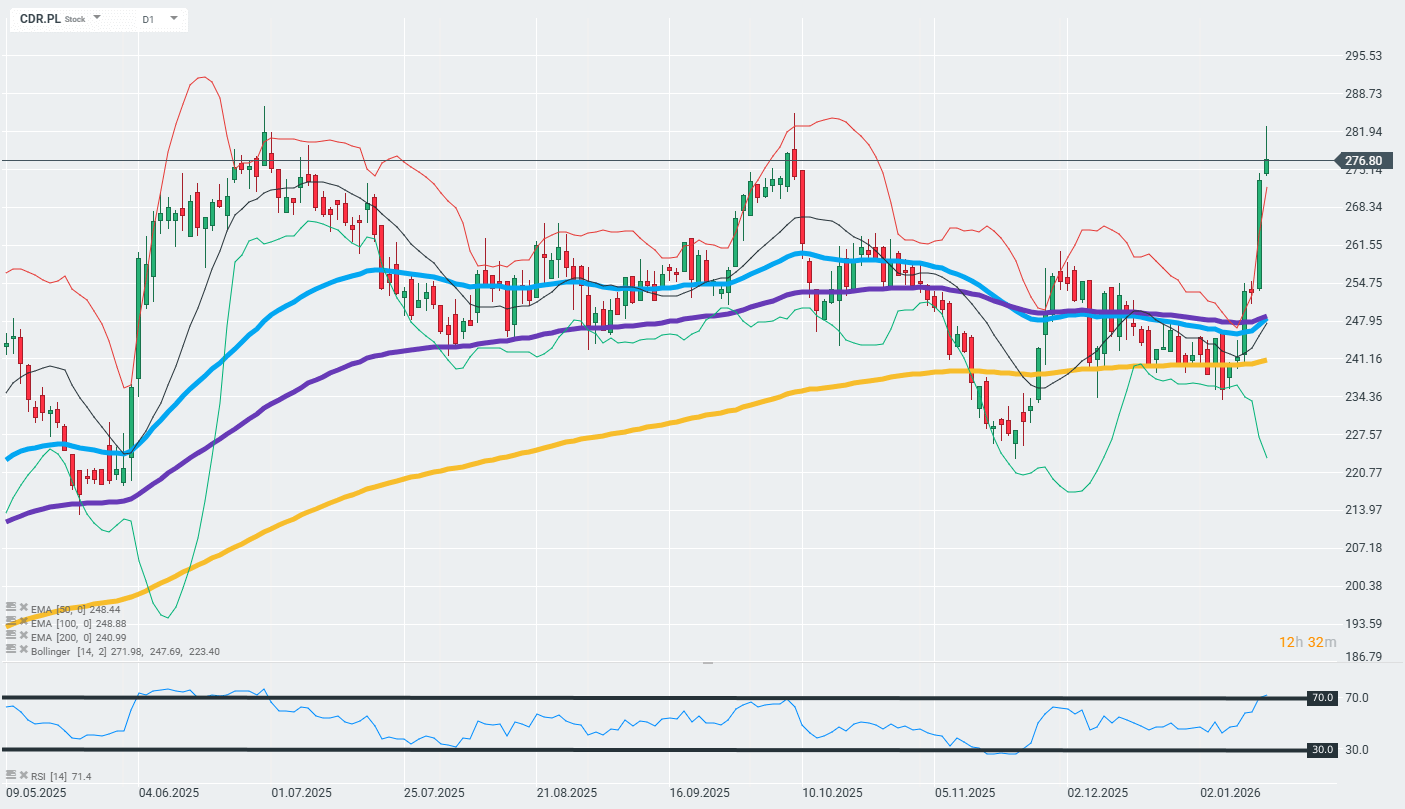Click the 227.57 price axis label
The height and width of the screenshot is (809, 1405).
[x=1364, y=435]
